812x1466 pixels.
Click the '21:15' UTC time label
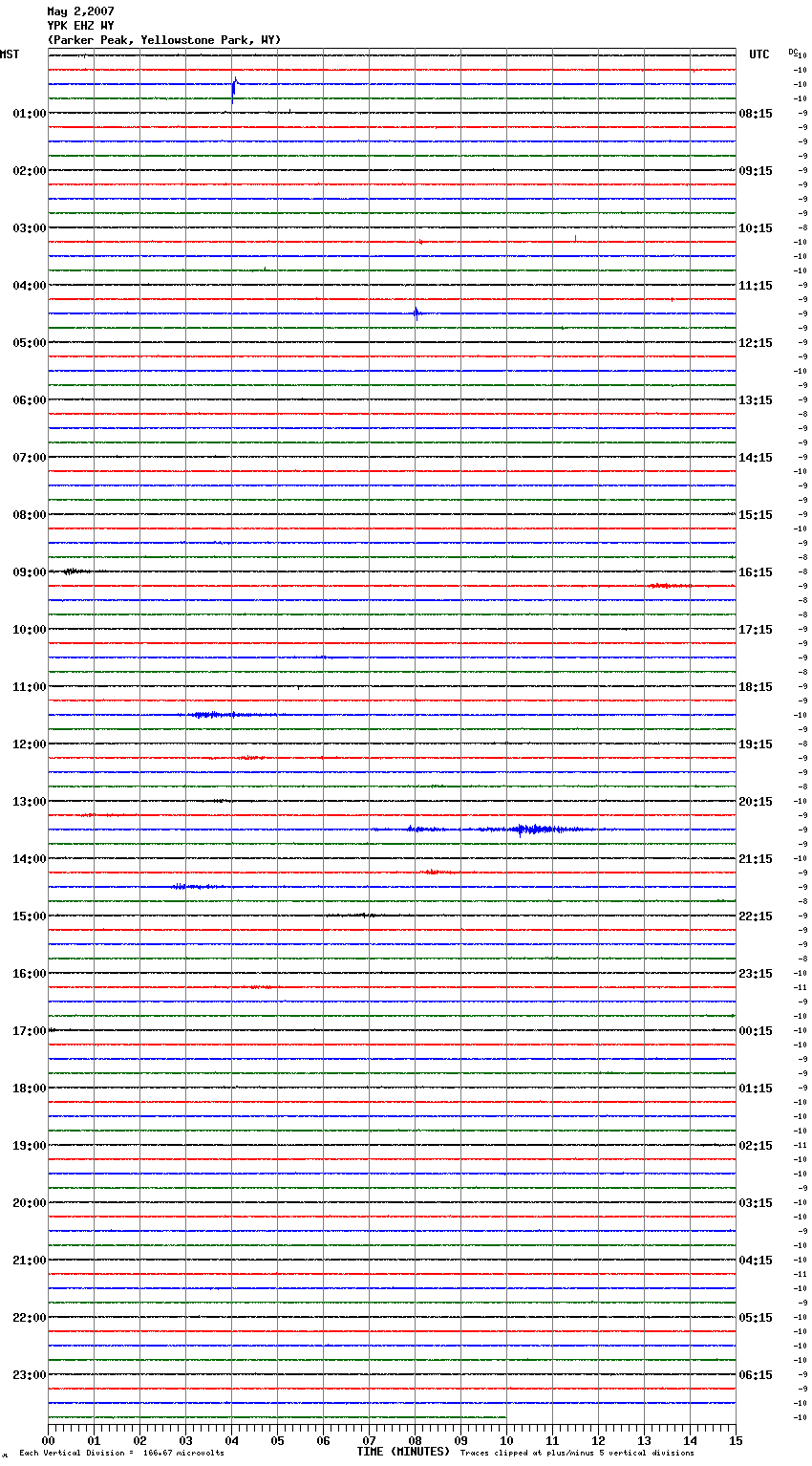coord(756,859)
